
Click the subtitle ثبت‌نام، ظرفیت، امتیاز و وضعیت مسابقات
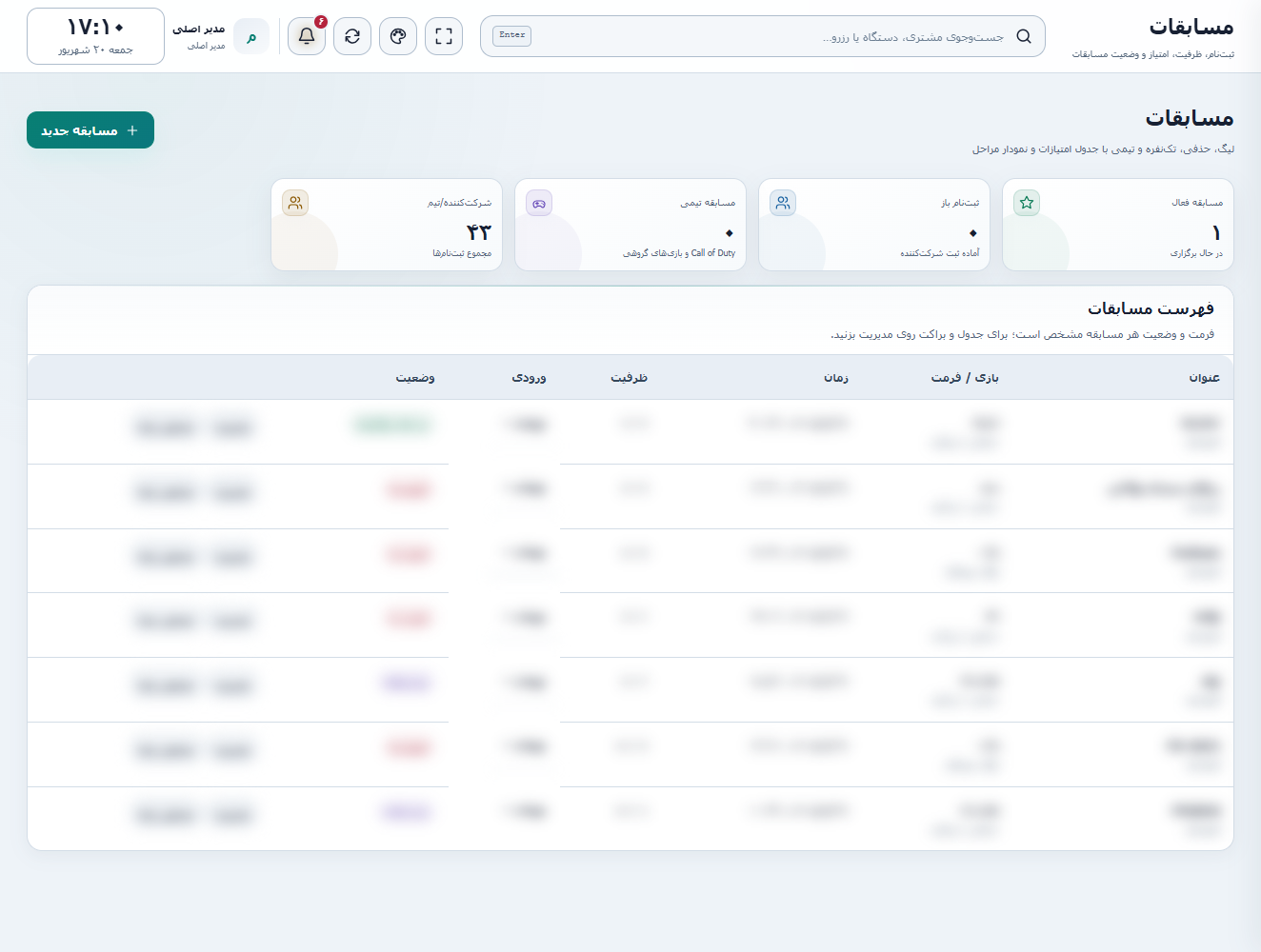tap(1152, 54)
